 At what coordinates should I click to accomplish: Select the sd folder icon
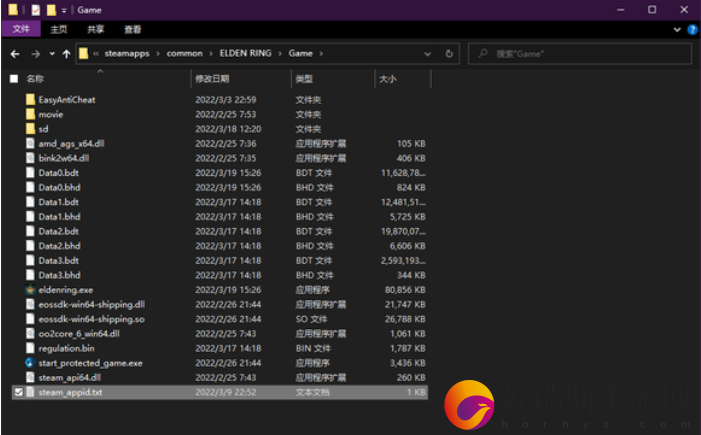30,129
